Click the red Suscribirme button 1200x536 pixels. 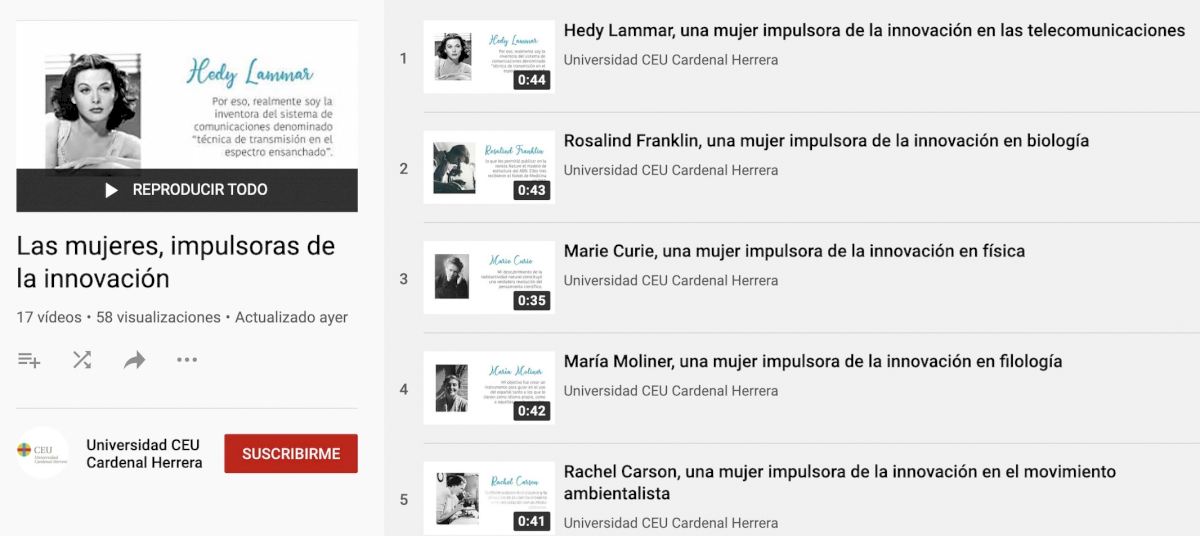[x=290, y=453]
